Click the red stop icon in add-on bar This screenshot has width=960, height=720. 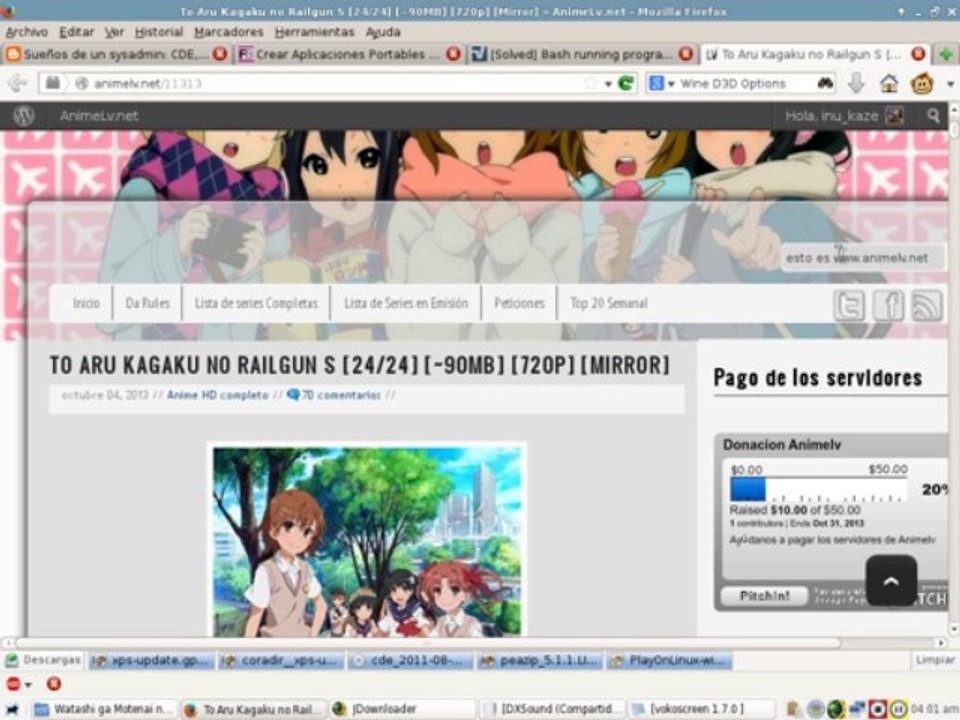pos(13,684)
